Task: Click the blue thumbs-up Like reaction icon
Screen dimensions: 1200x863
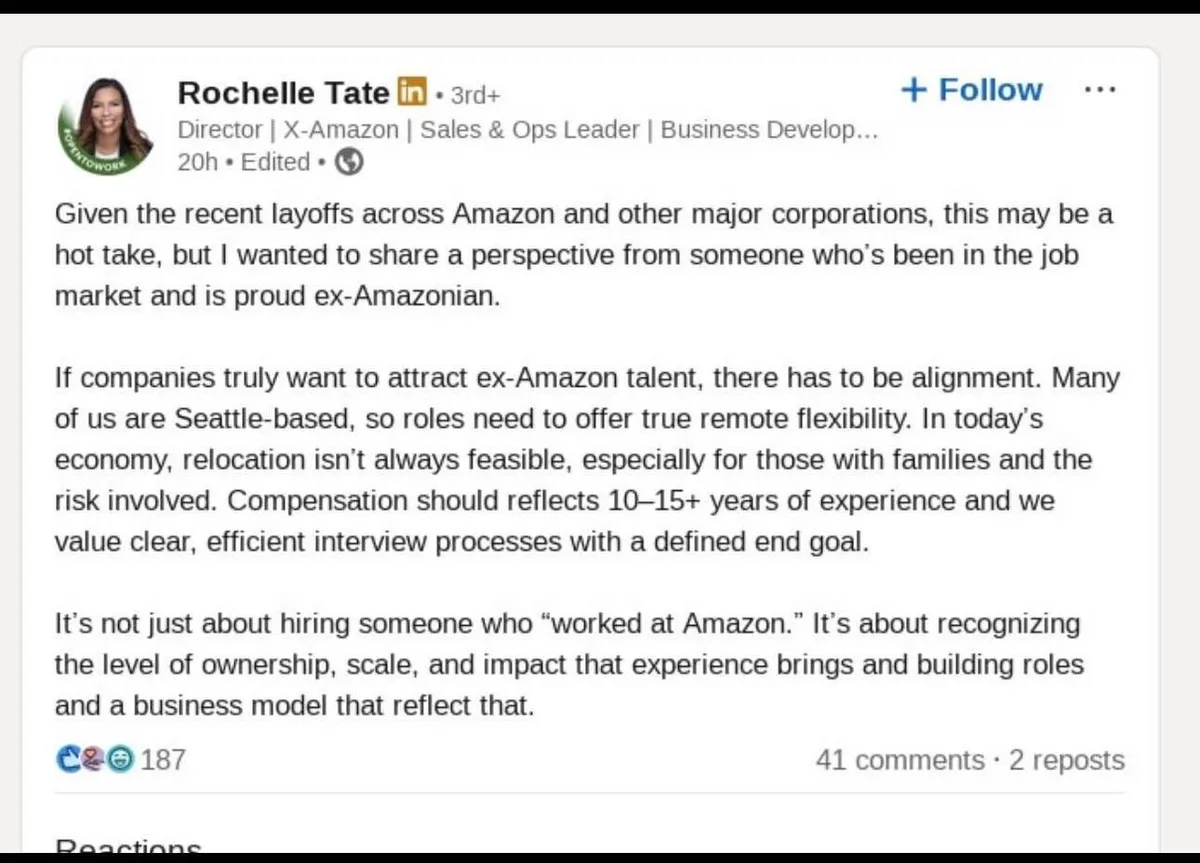Action: coord(68,760)
